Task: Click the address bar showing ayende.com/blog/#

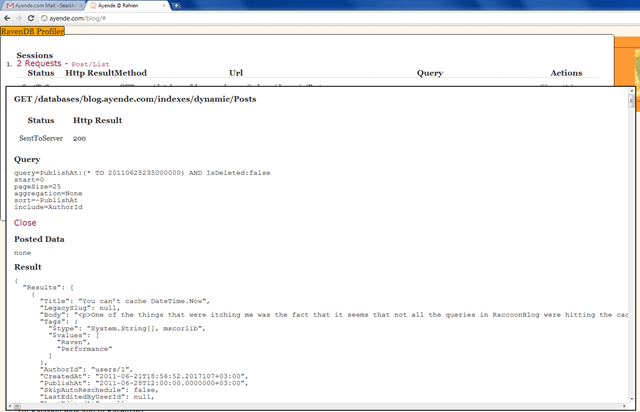Action: coord(339,18)
